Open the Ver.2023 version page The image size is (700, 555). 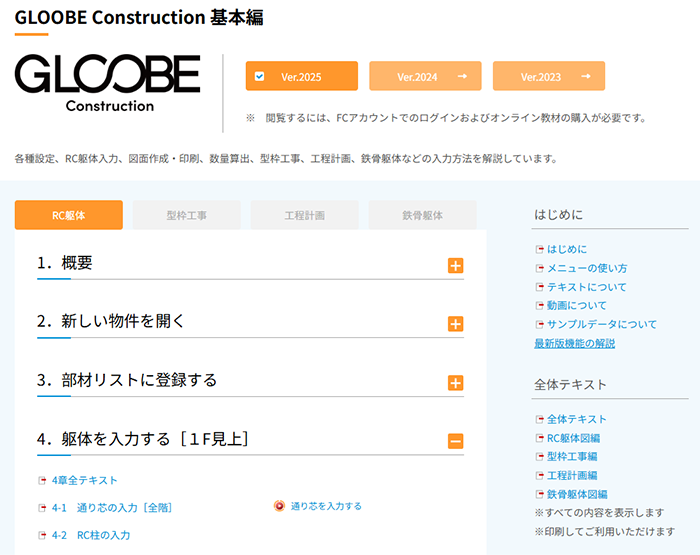point(549,76)
